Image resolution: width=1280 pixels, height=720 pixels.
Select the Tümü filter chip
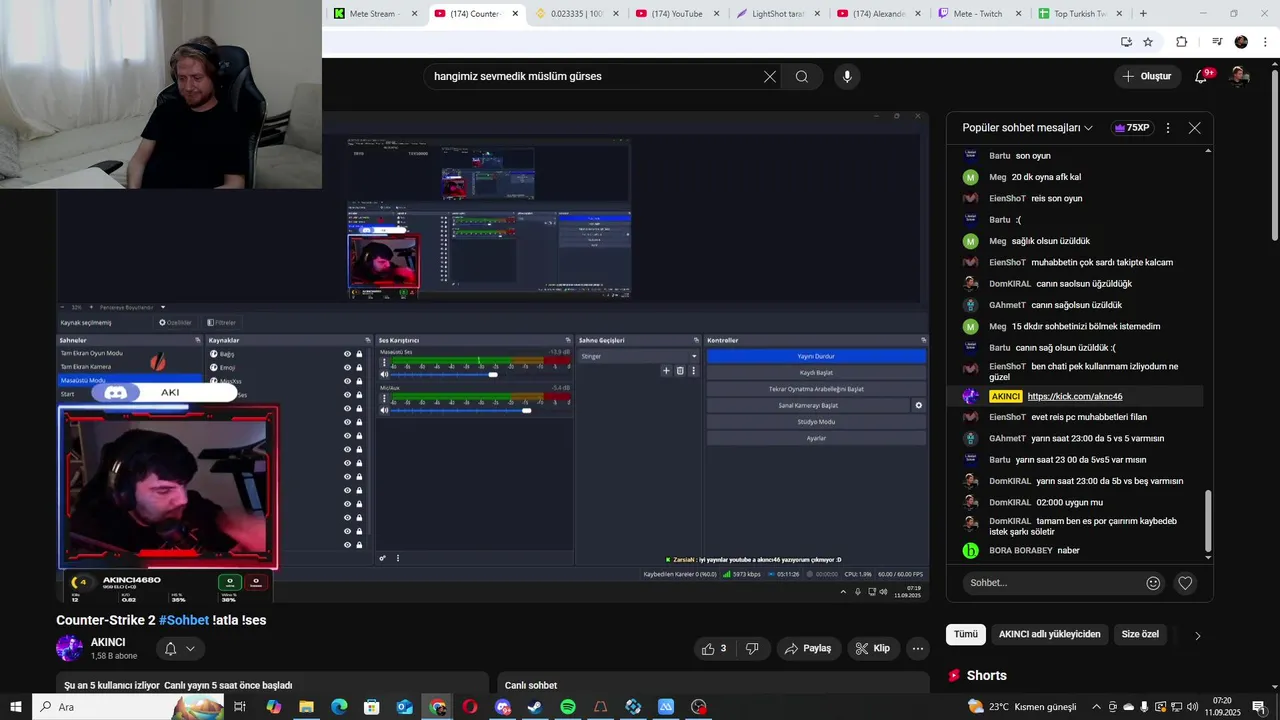point(965,634)
